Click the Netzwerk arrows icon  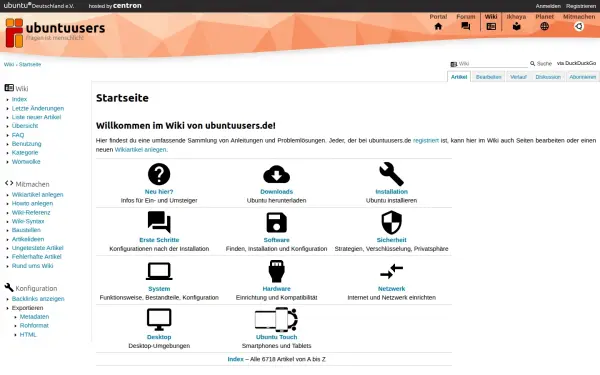391,271
